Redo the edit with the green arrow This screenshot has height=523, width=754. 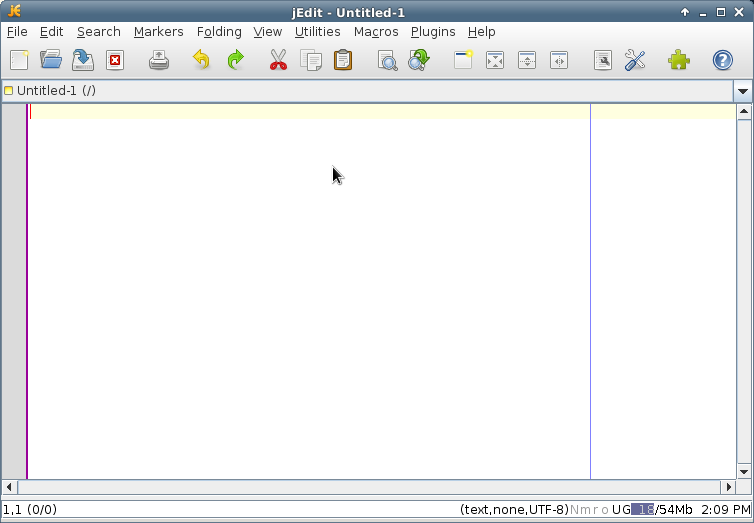[x=236, y=61]
